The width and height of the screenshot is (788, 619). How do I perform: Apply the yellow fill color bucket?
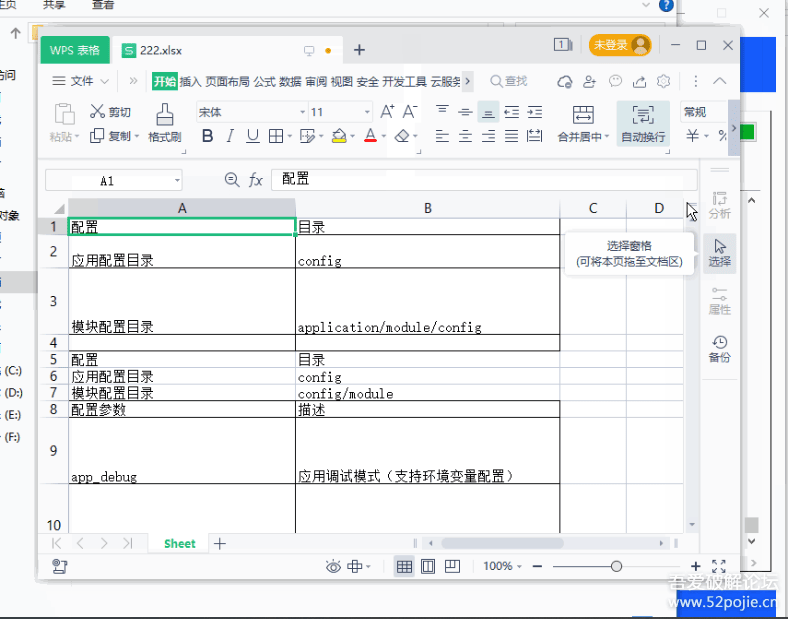tap(339, 136)
